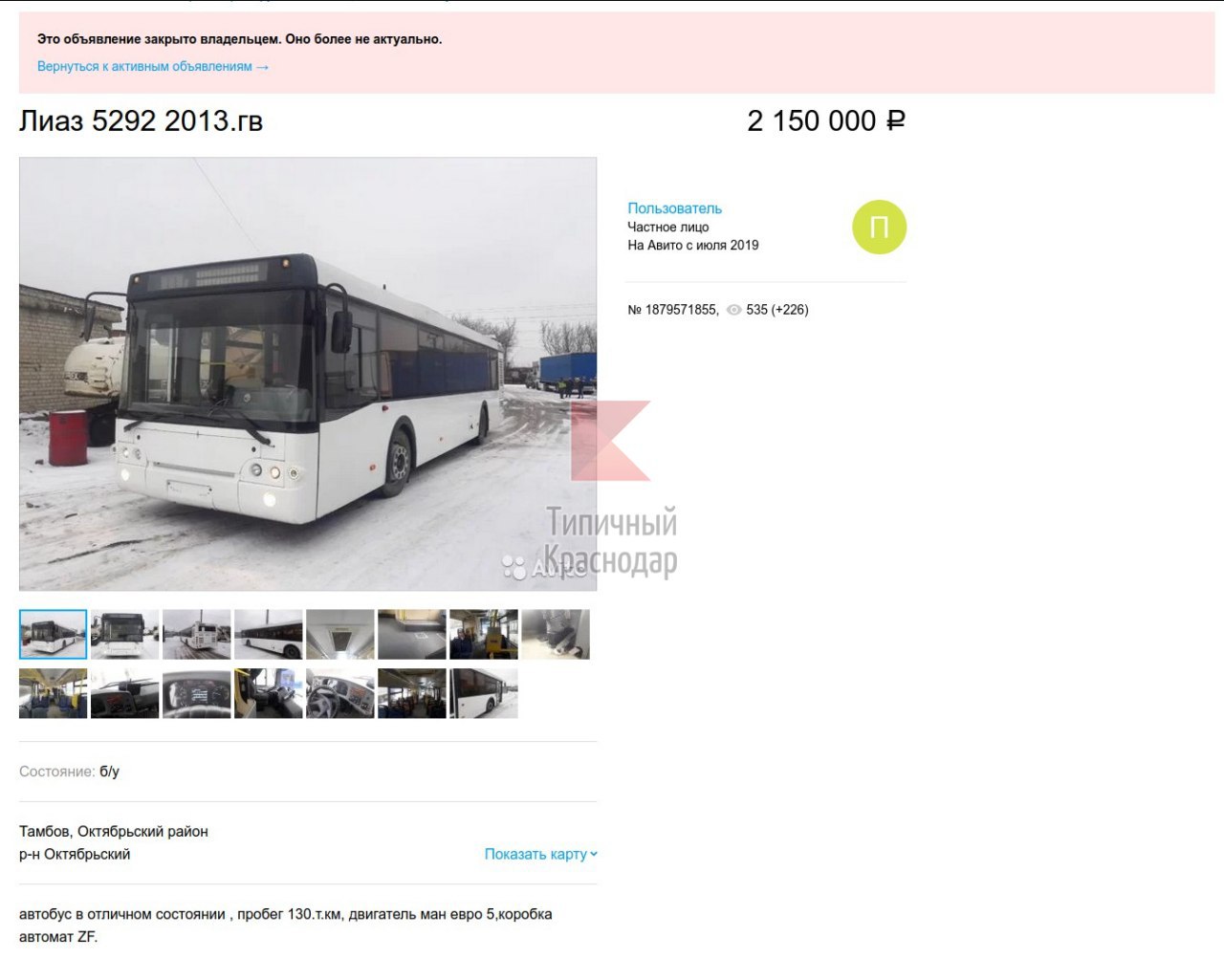Open the Пользователь seller profile link
Image resolution: width=1224 pixels, height=980 pixels.
(674, 208)
